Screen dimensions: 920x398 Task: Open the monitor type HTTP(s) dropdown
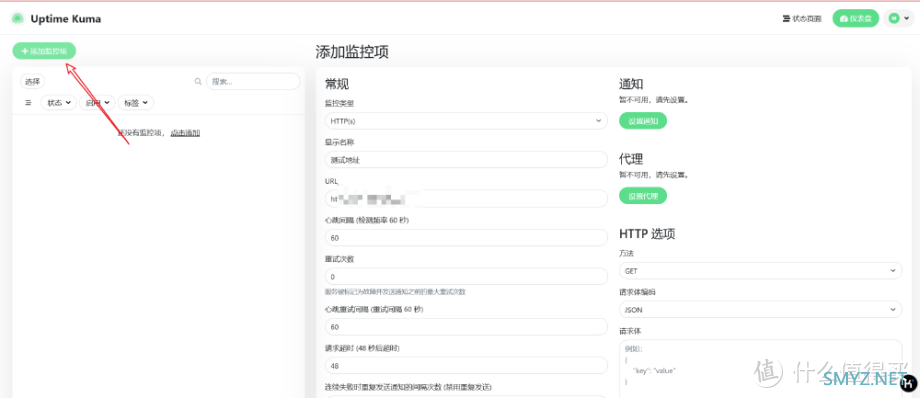(x=466, y=121)
